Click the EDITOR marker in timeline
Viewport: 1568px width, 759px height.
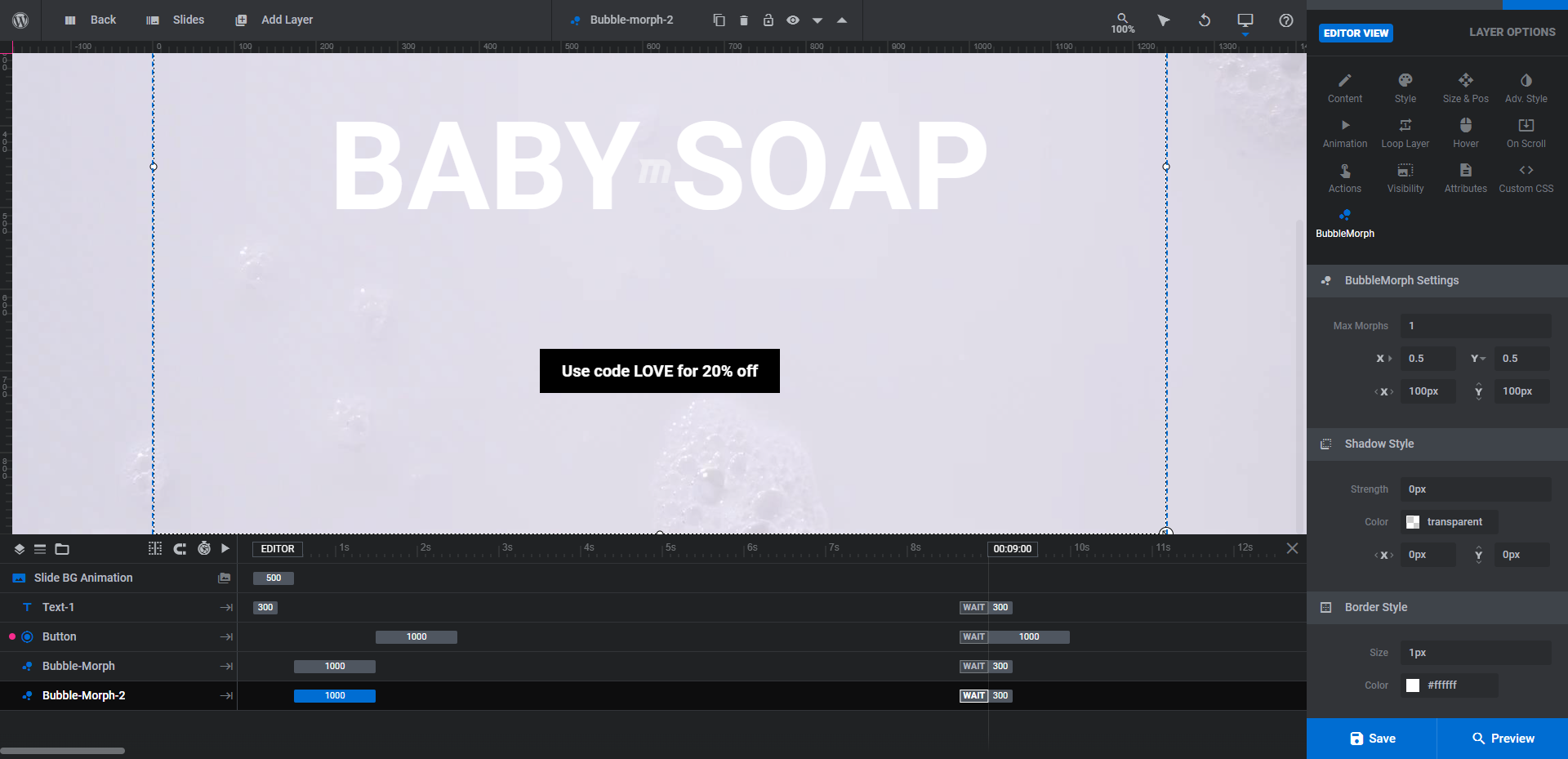(x=278, y=549)
